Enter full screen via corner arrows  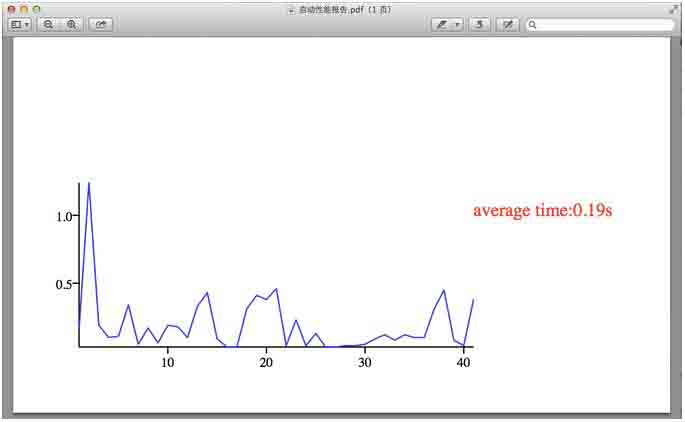pyautogui.click(x=674, y=9)
